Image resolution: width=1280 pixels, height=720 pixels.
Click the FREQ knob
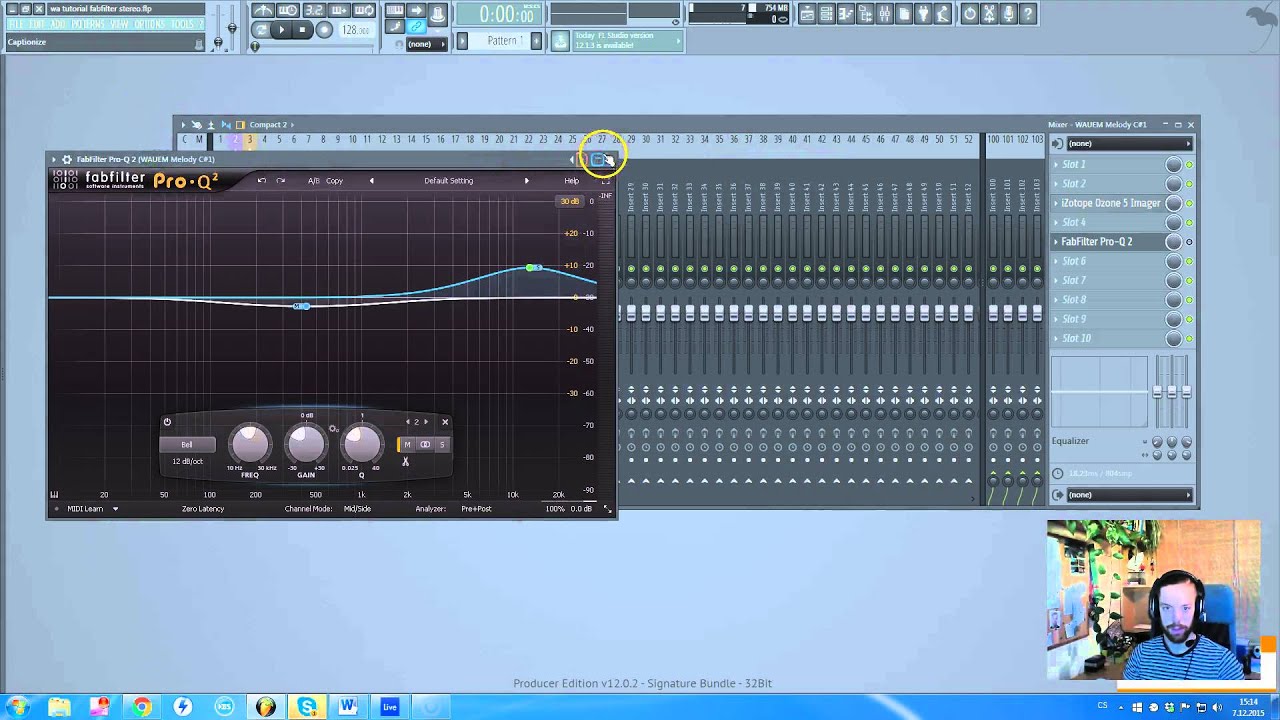tap(250, 443)
